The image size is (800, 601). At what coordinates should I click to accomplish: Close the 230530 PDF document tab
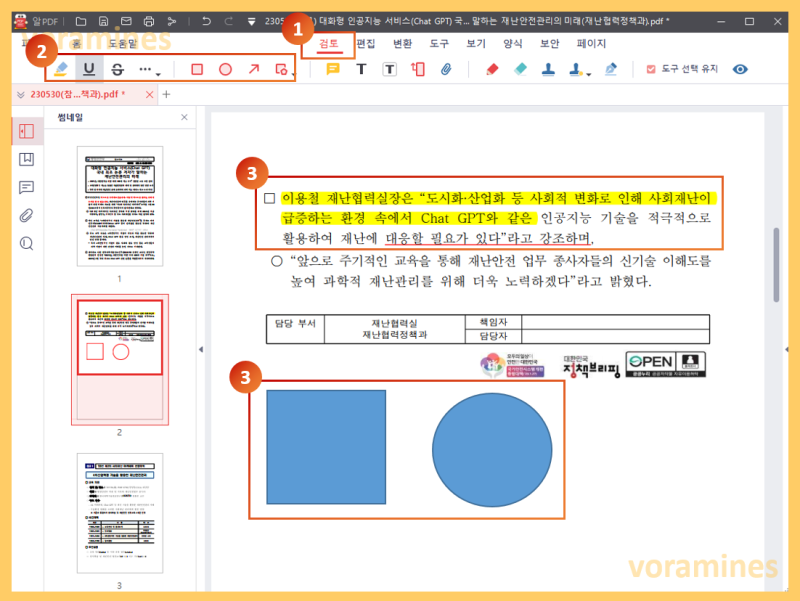(x=149, y=94)
